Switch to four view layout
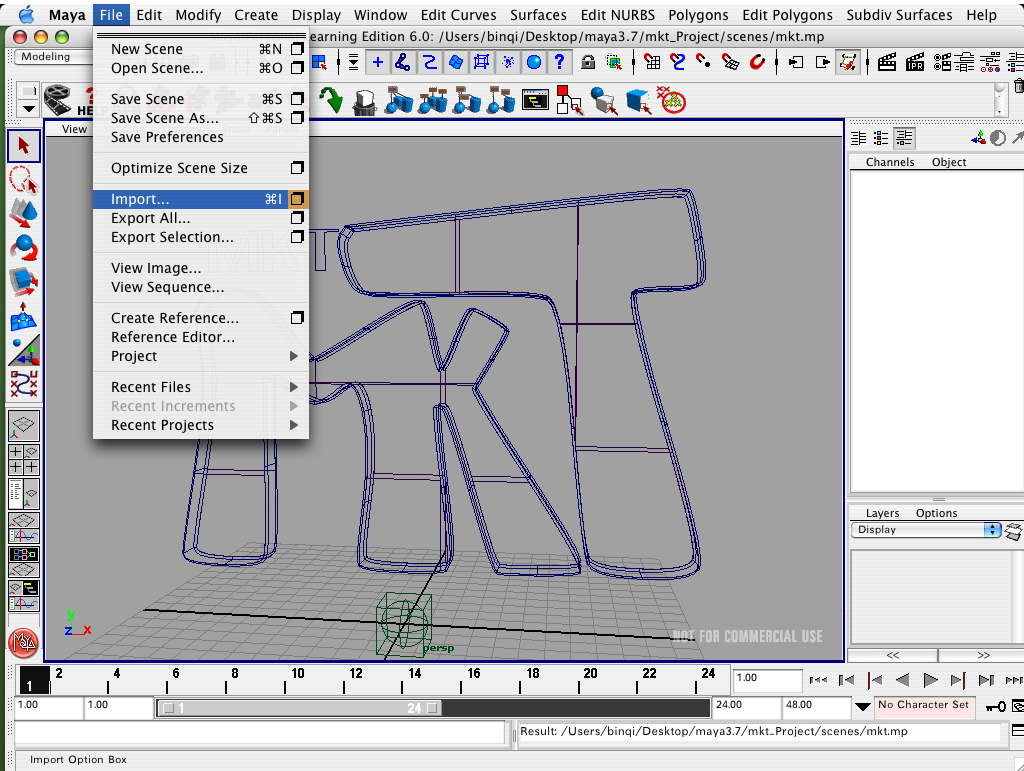This screenshot has width=1024, height=771. [24, 460]
